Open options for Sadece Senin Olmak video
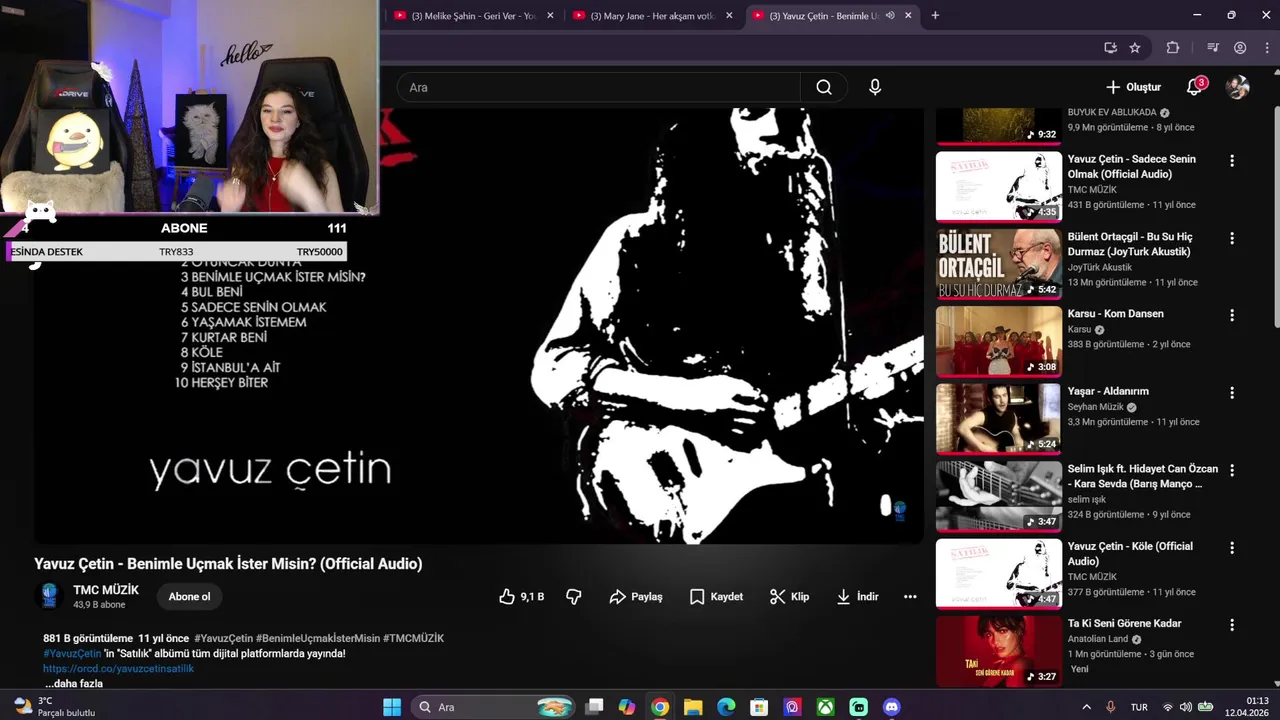The height and width of the screenshot is (720, 1280). click(x=1232, y=161)
